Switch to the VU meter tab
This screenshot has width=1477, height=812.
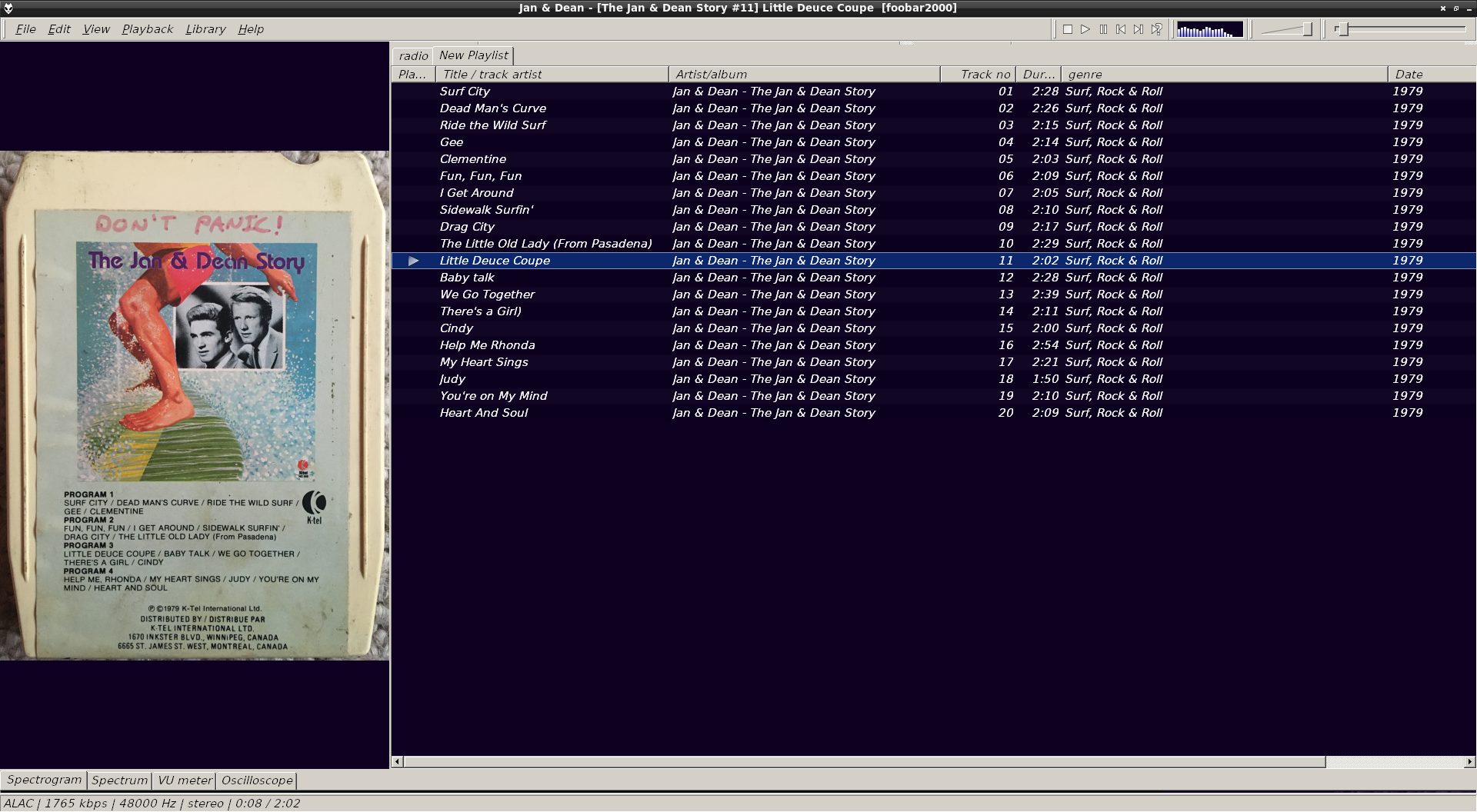[x=185, y=780]
